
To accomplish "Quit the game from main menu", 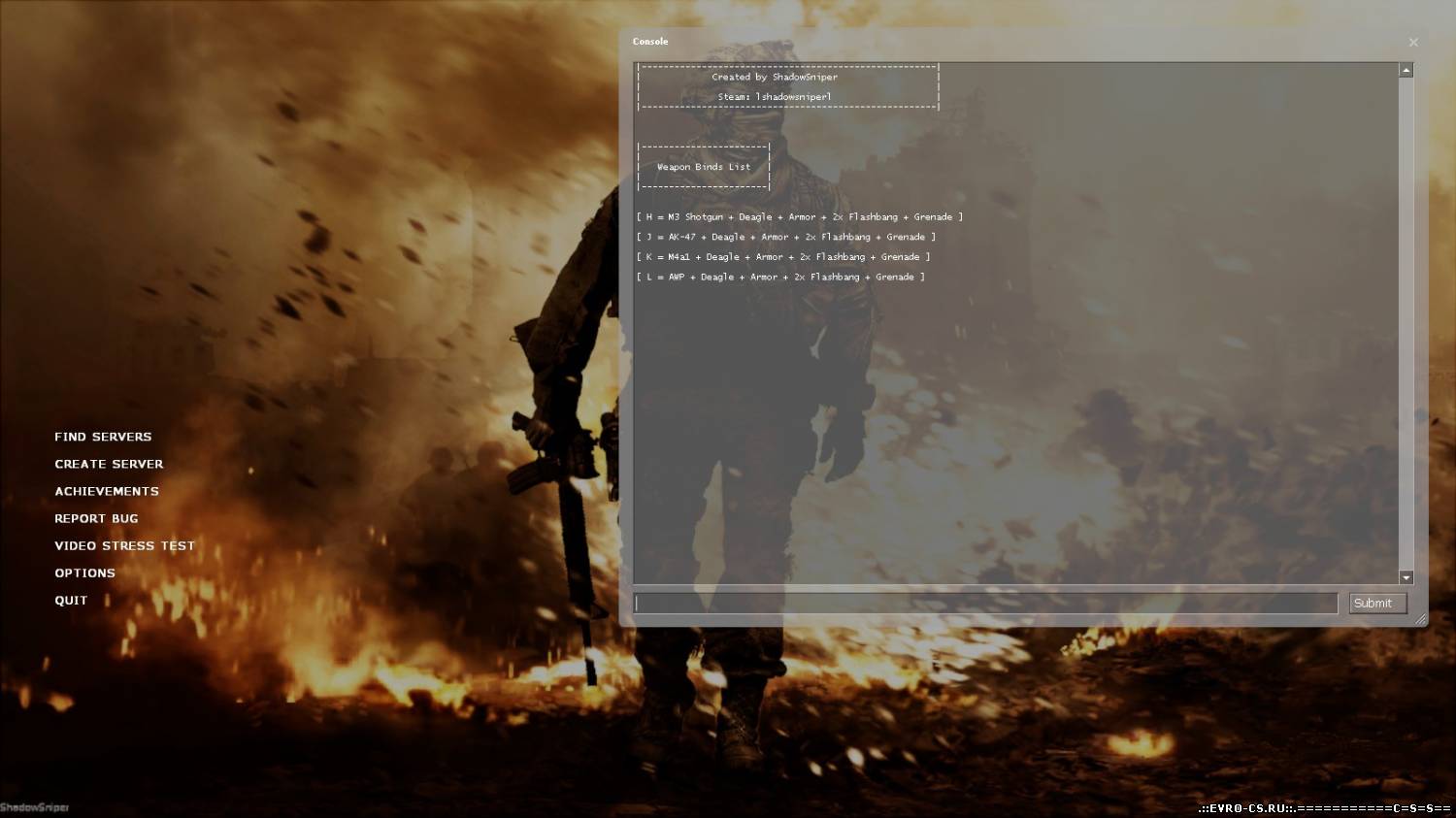I will pyautogui.click(x=71, y=600).
